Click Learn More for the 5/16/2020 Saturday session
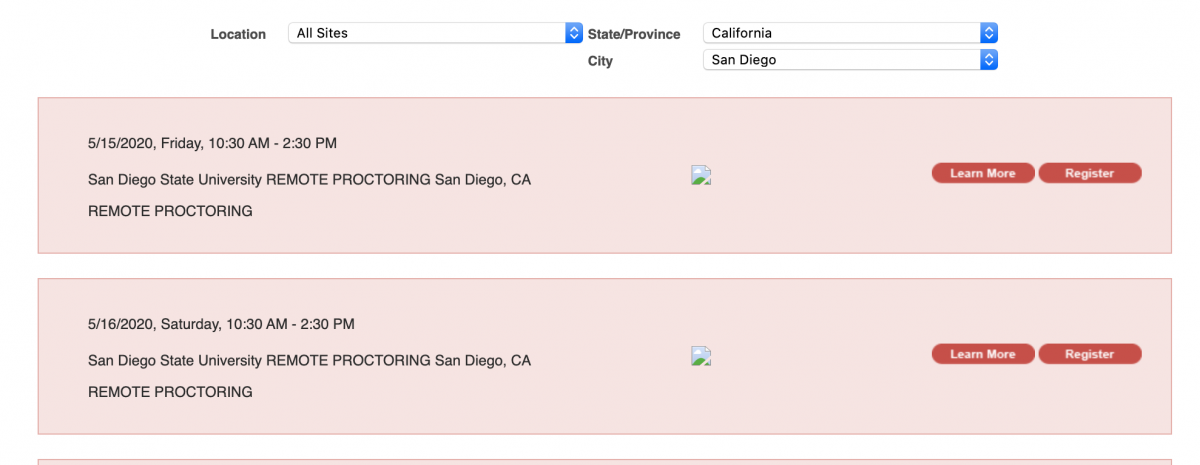 (983, 354)
